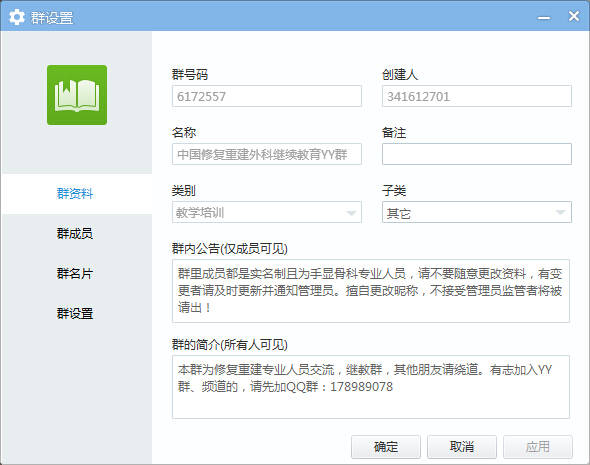Image resolution: width=590 pixels, height=465 pixels.
Task: Click inside the 群的简介 description text box
Action: coord(371,387)
